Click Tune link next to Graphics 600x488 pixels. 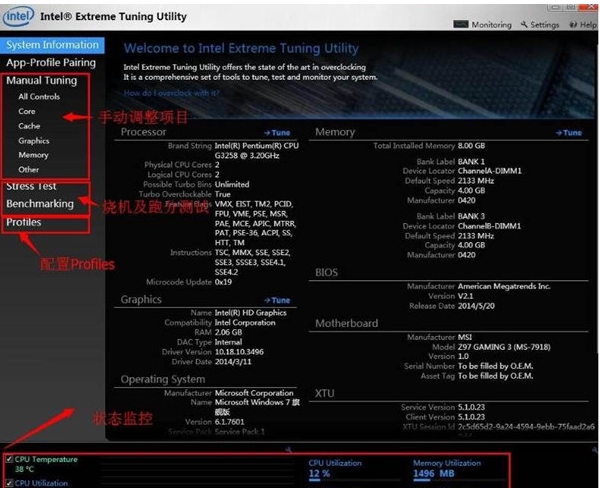[x=277, y=300]
